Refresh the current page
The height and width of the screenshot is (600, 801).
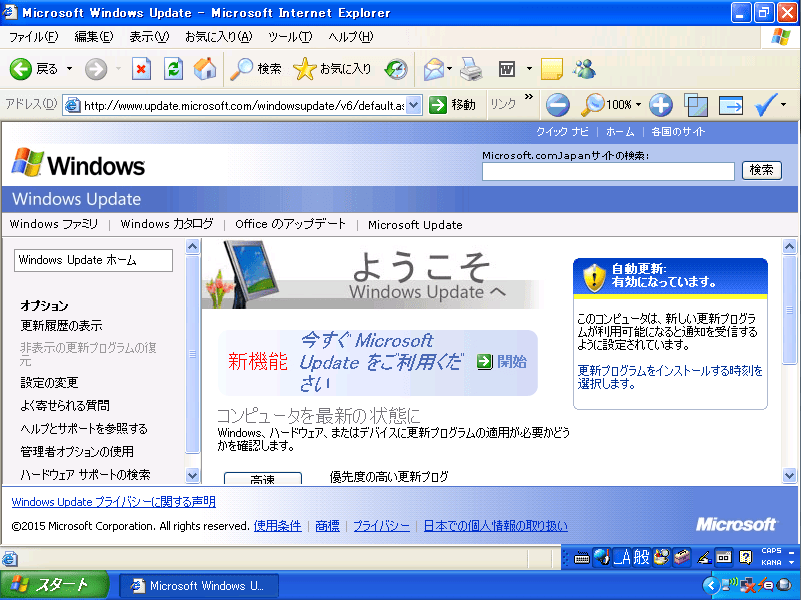coord(170,68)
